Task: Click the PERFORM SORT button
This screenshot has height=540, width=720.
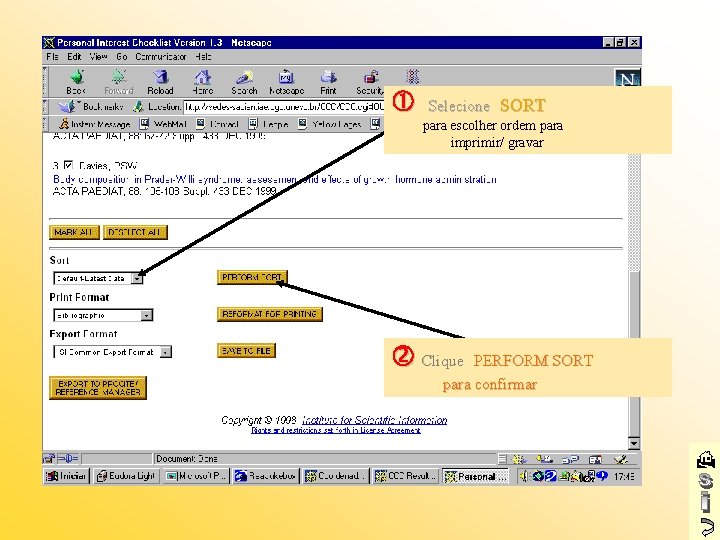Action: 252,277
